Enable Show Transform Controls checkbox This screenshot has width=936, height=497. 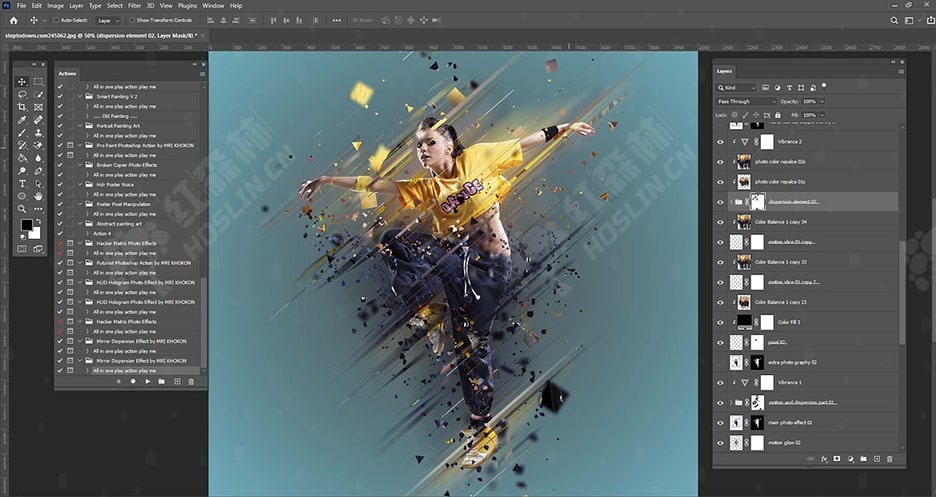tap(133, 20)
